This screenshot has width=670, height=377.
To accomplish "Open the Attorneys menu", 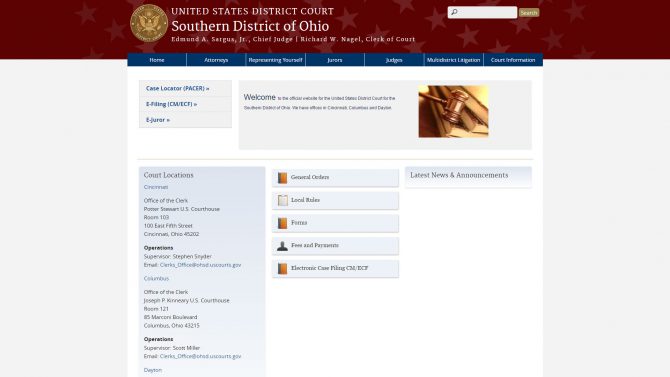I will pyautogui.click(x=216, y=60).
